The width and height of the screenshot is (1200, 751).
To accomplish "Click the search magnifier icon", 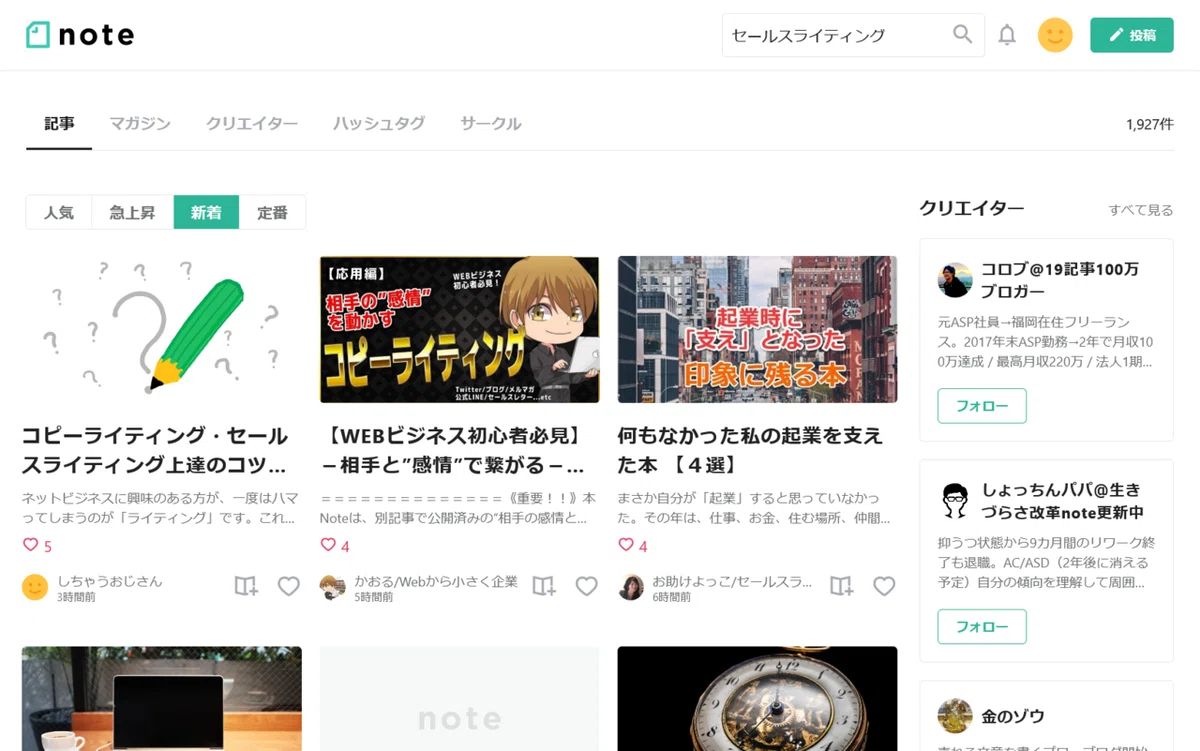I will click(x=962, y=35).
